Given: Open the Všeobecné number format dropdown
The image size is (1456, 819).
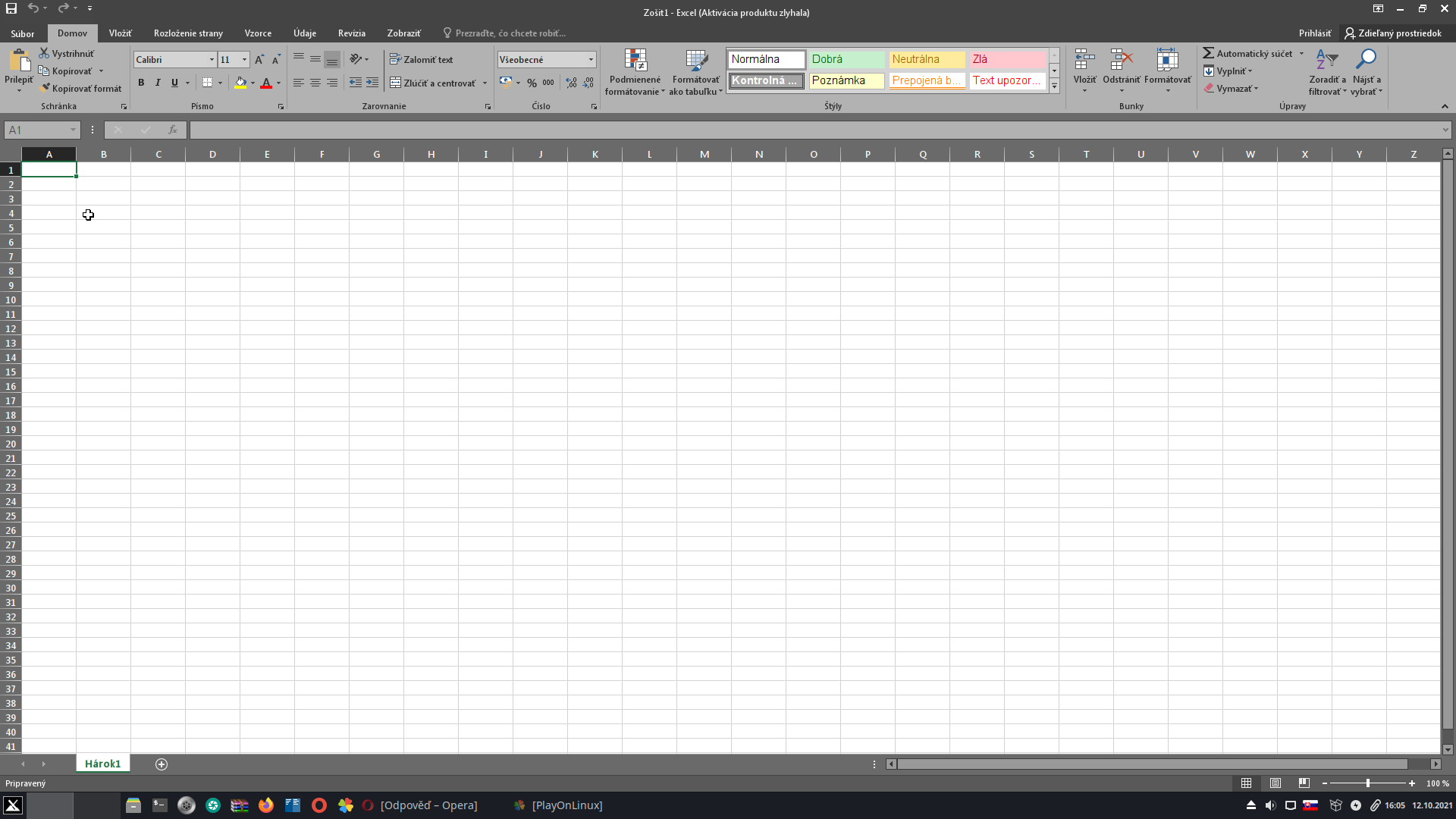Looking at the screenshot, I should click(x=591, y=59).
